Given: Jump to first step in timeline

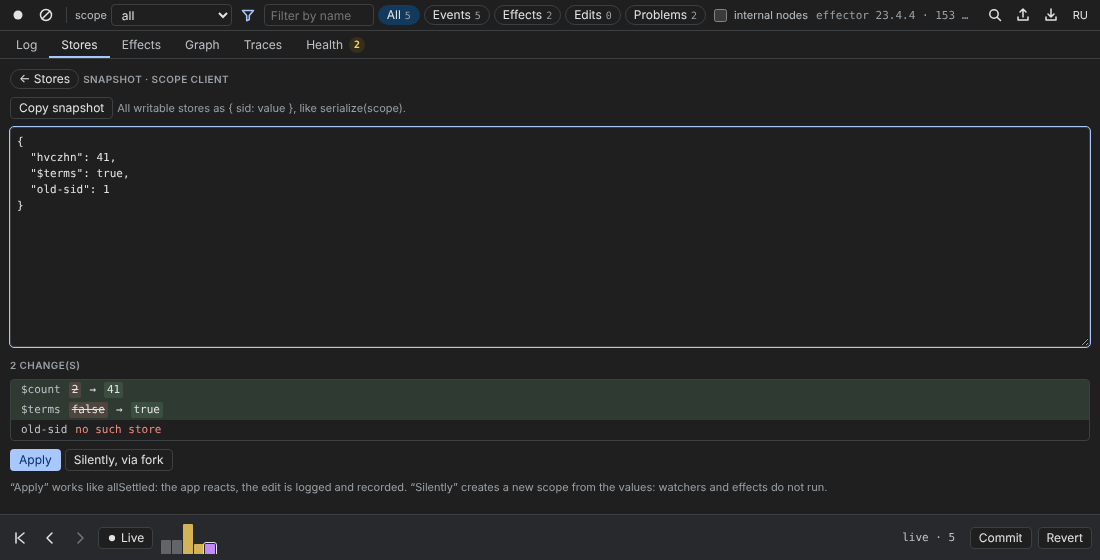Looking at the screenshot, I should pyautogui.click(x=20, y=538).
